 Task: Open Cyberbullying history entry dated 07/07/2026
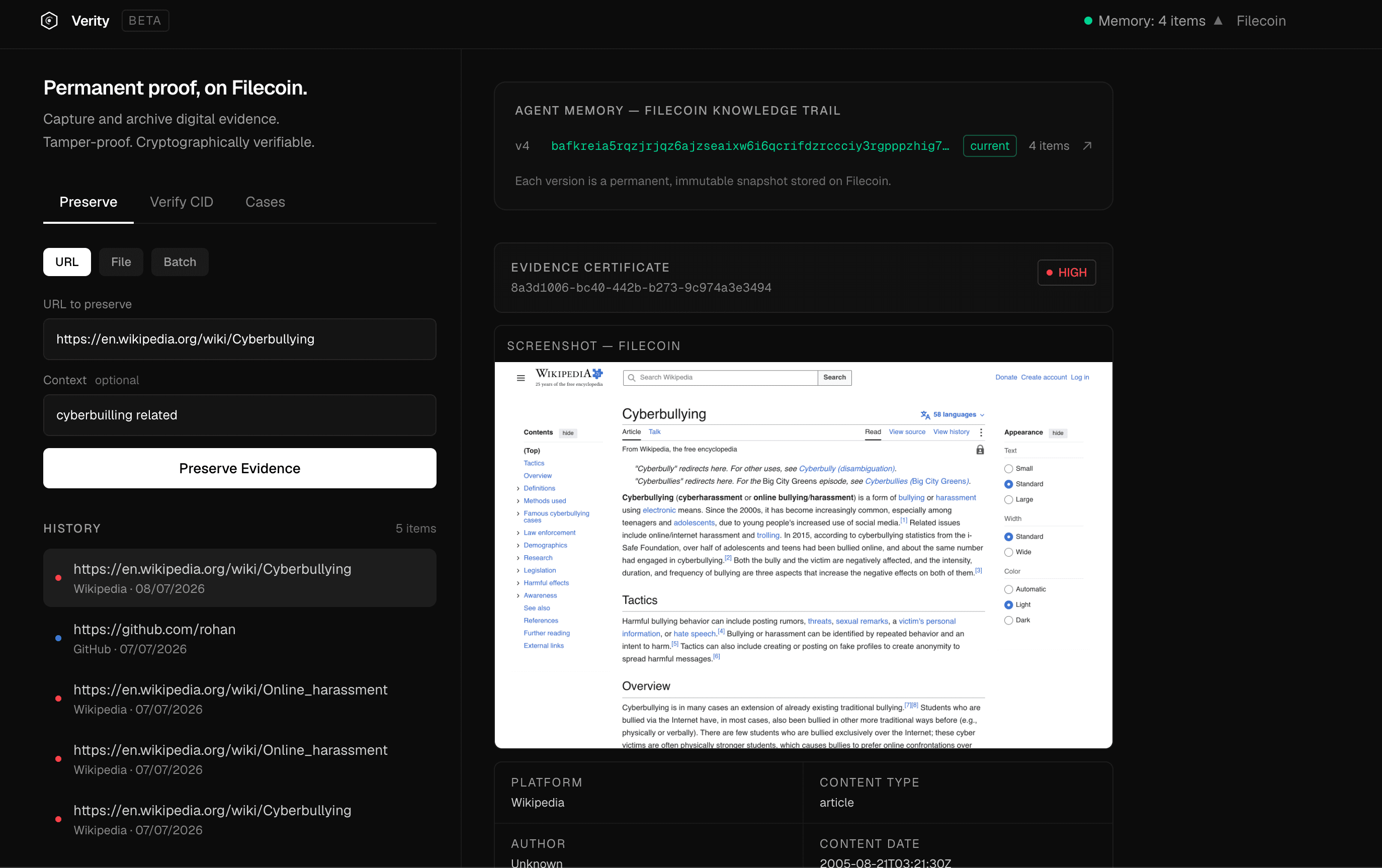pos(240,819)
